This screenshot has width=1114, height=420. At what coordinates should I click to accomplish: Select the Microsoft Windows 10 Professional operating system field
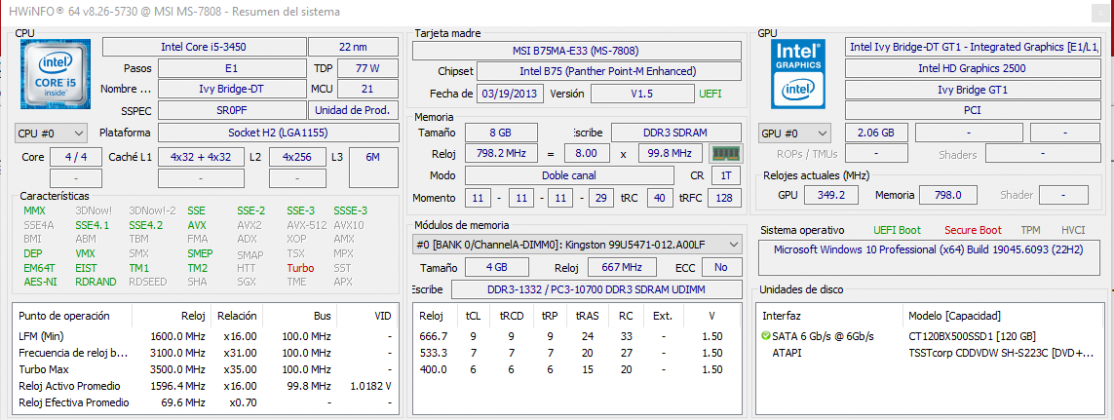(929, 258)
